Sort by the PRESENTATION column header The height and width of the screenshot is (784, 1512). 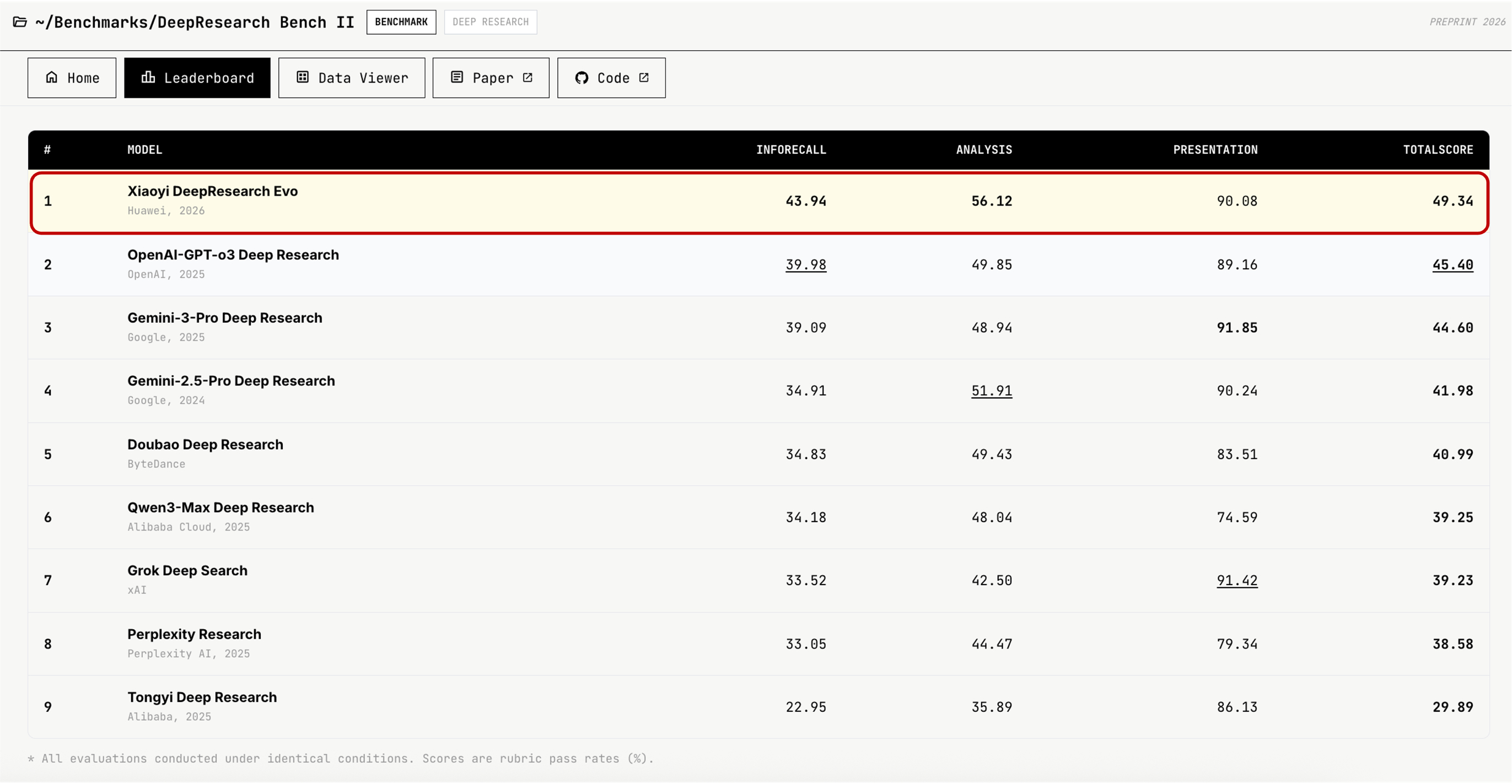[x=1215, y=150]
